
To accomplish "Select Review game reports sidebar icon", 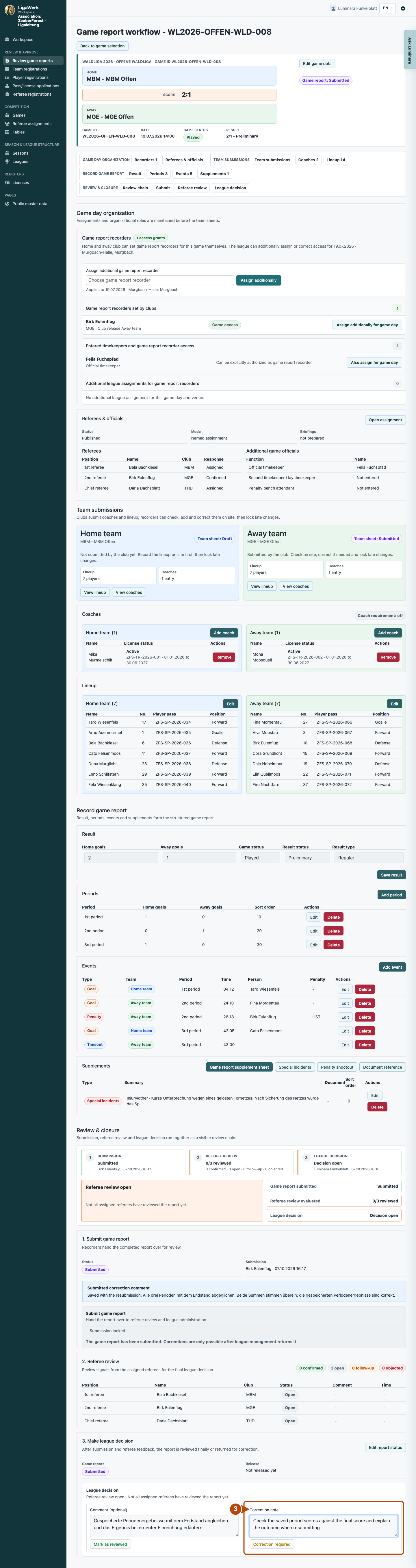I will [x=7, y=61].
